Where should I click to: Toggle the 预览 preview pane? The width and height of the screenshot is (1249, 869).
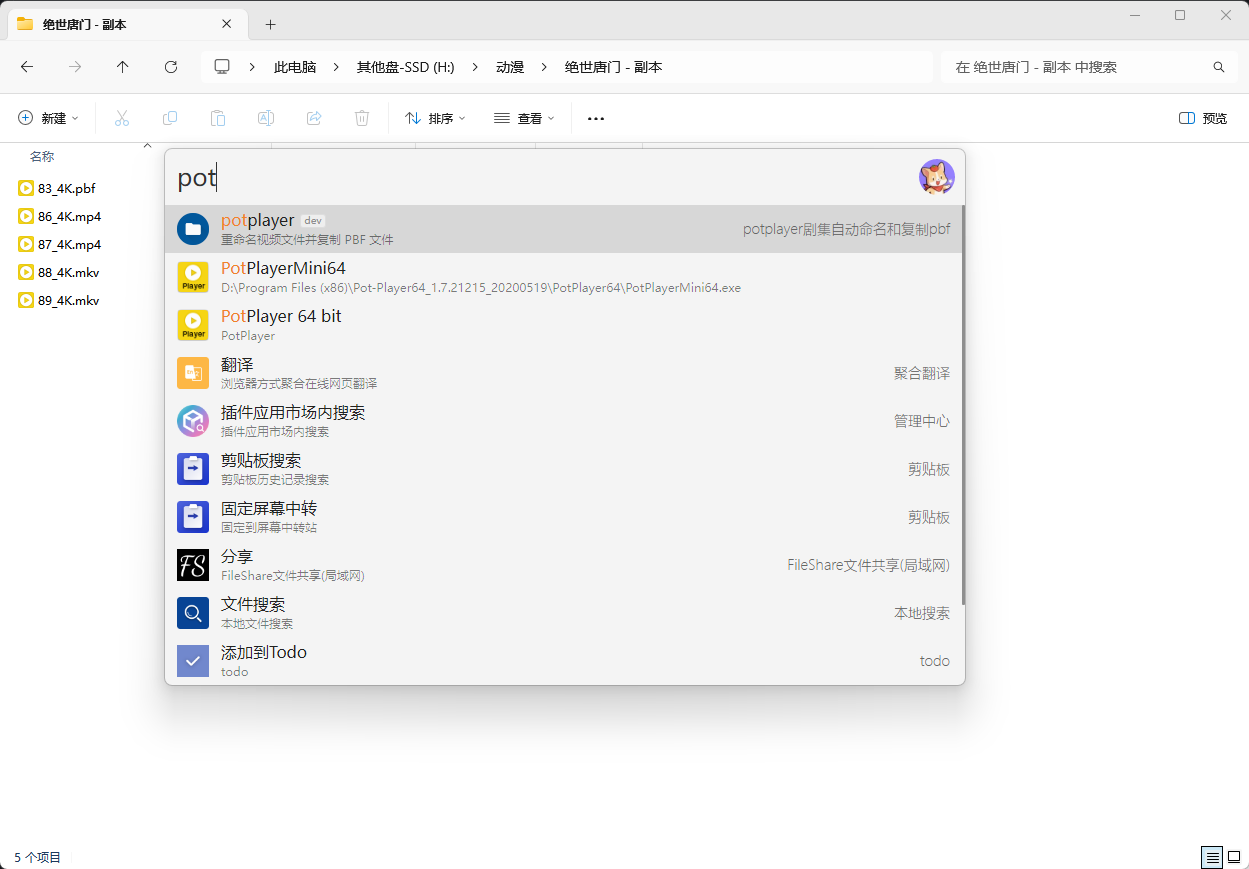1203,118
